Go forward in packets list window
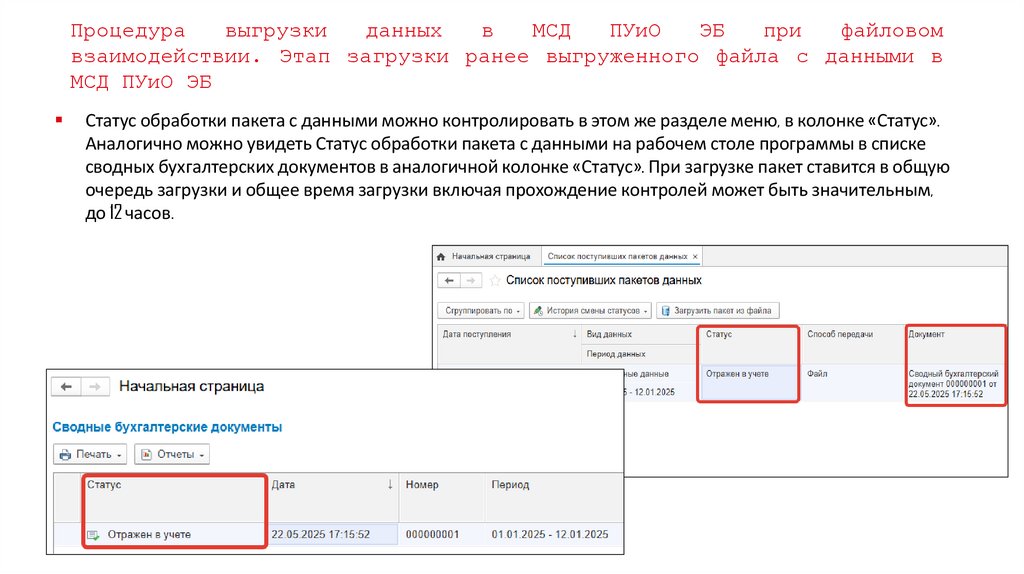Viewport: 1024px width, 574px height. (x=471, y=280)
